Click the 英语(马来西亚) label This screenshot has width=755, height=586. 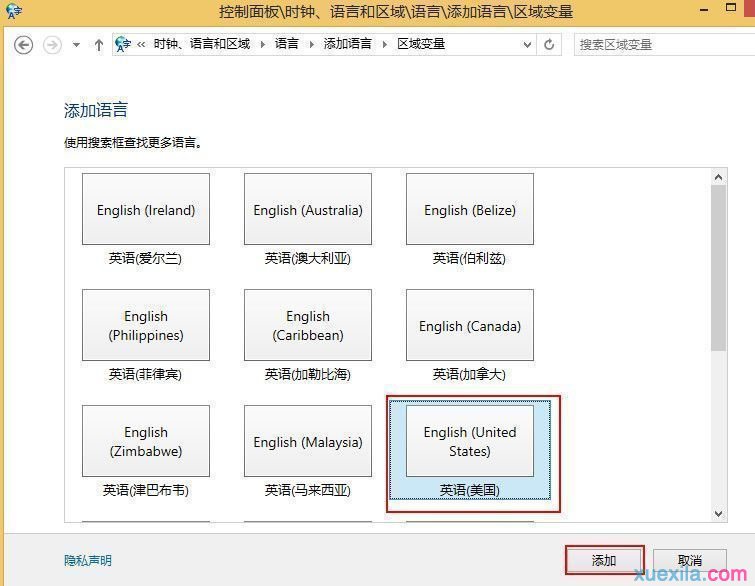point(308,490)
